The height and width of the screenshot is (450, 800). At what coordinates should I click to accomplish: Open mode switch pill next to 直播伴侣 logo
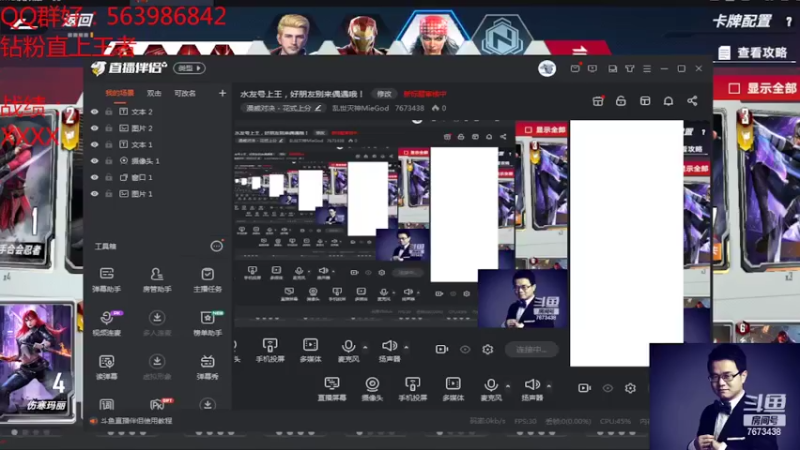pos(189,68)
